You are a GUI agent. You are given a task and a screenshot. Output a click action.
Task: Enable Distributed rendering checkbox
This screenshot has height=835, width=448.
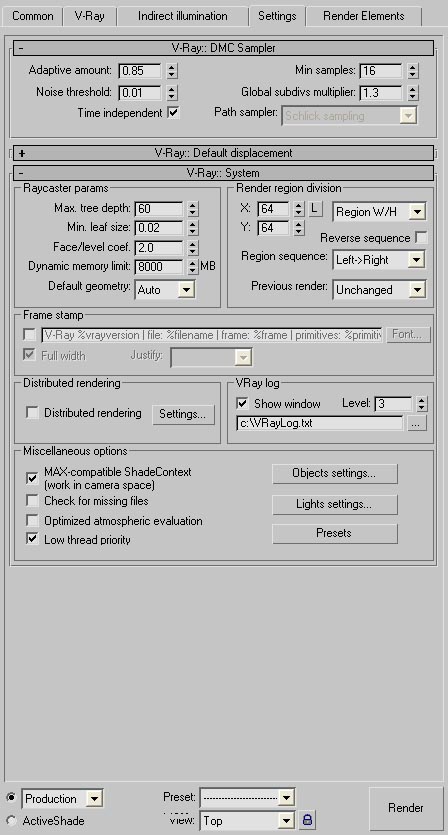pyautogui.click(x=32, y=413)
